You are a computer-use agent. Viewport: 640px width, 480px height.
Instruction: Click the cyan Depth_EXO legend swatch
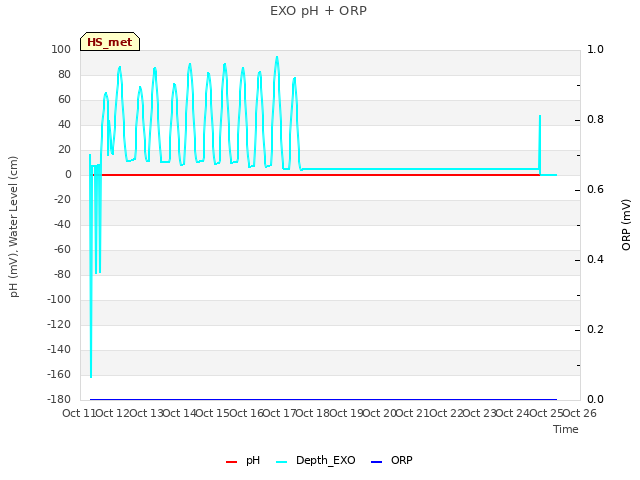click(282, 462)
